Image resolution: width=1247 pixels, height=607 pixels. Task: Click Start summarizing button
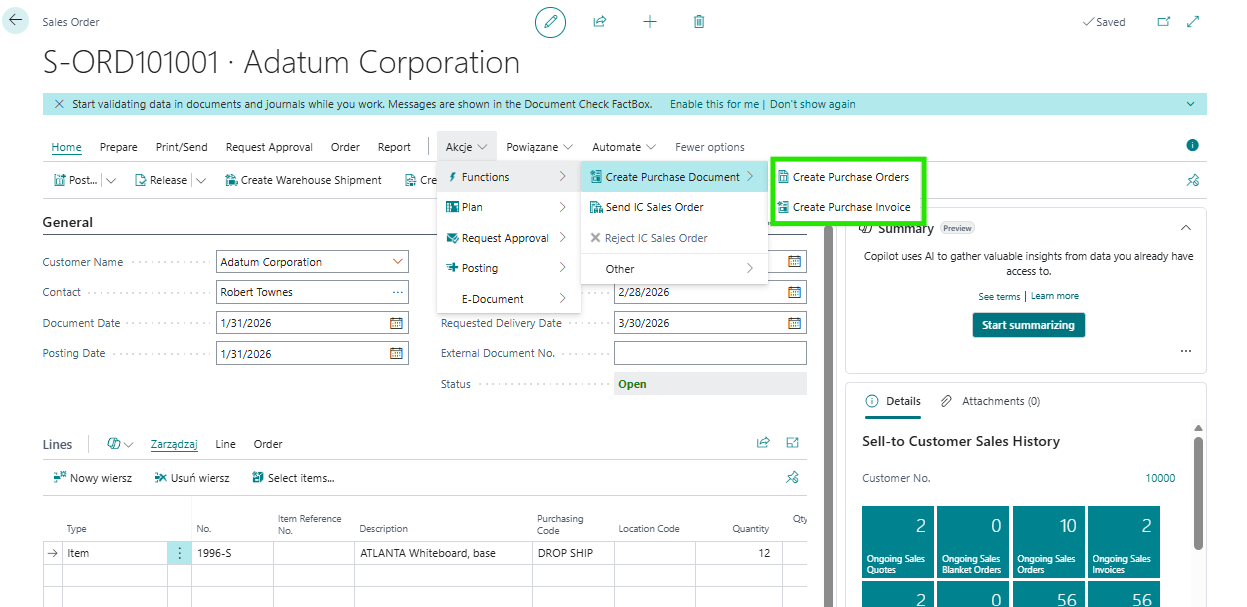pyautogui.click(x=1028, y=325)
